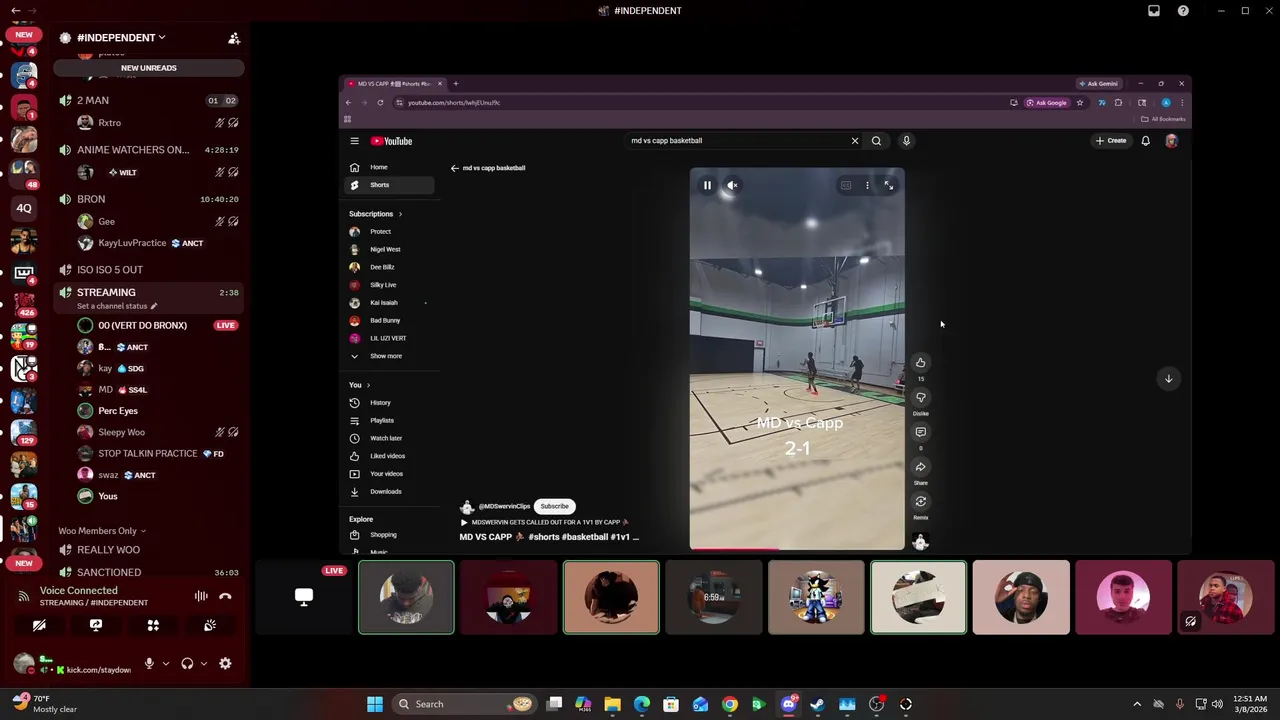Select the STREAMING voice channel
This screenshot has height=720, width=1280.
click(x=106, y=292)
